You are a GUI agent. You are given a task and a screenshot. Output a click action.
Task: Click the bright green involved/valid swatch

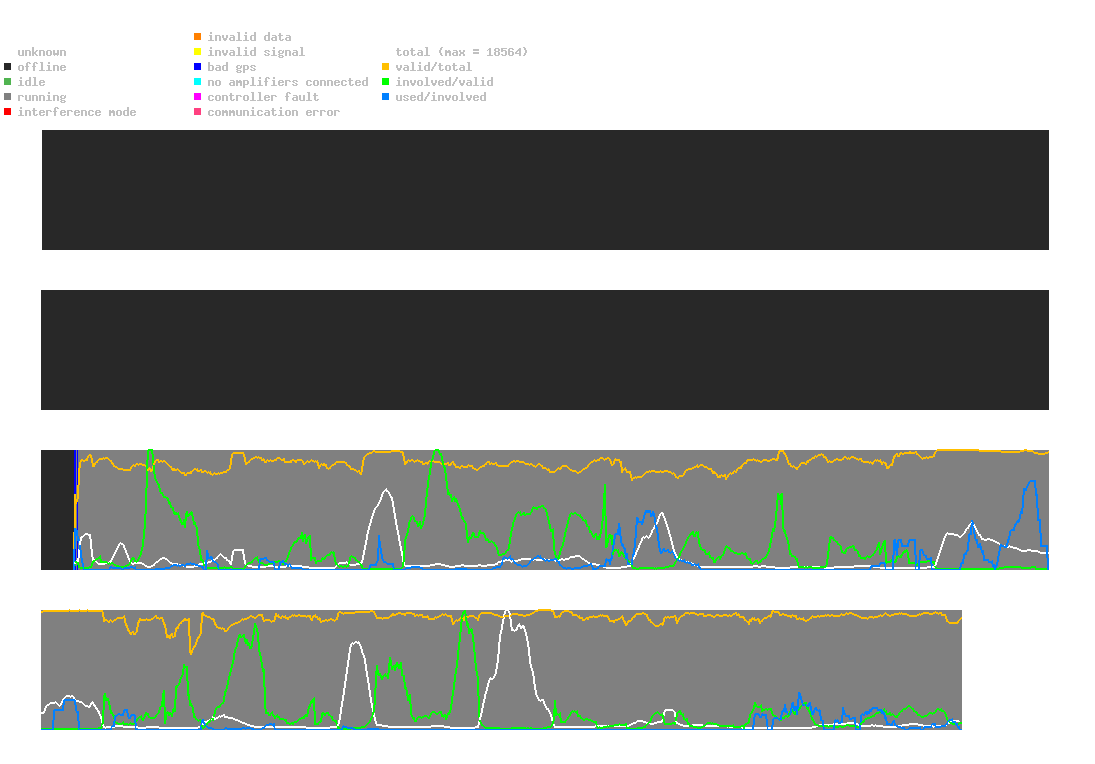[x=385, y=82]
